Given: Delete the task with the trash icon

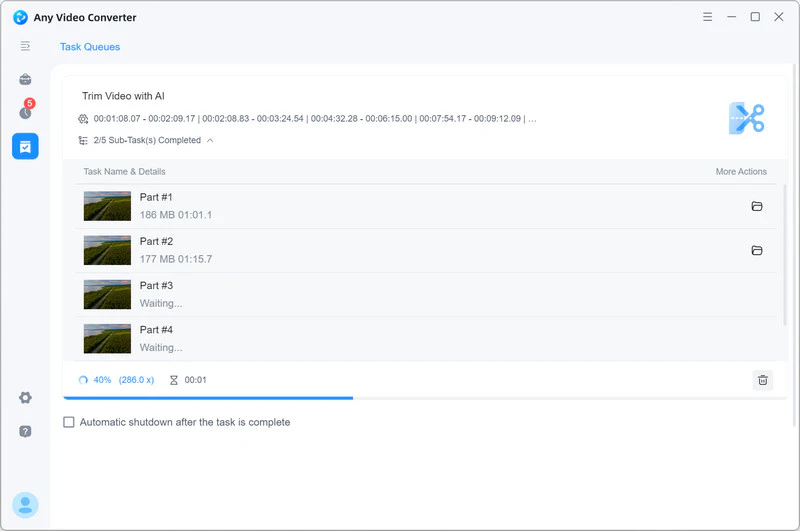Looking at the screenshot, I should 763,380.
